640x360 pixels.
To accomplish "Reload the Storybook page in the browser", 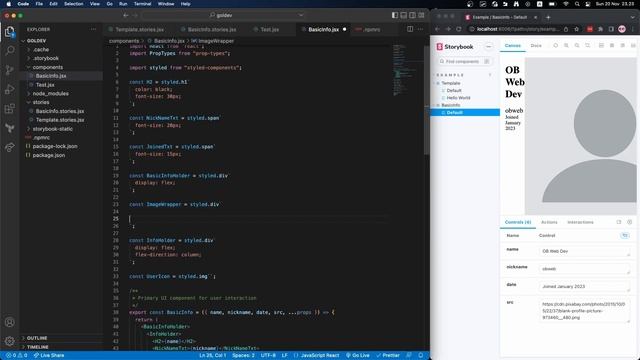I will click(x=459, y=29).
